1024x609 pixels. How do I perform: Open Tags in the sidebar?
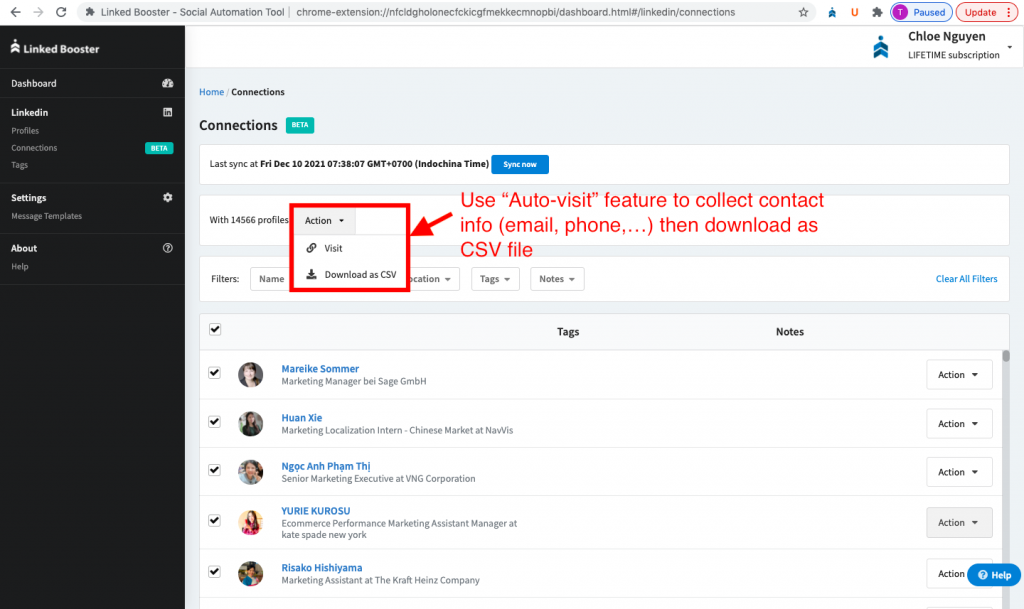(x=20, y=164)
